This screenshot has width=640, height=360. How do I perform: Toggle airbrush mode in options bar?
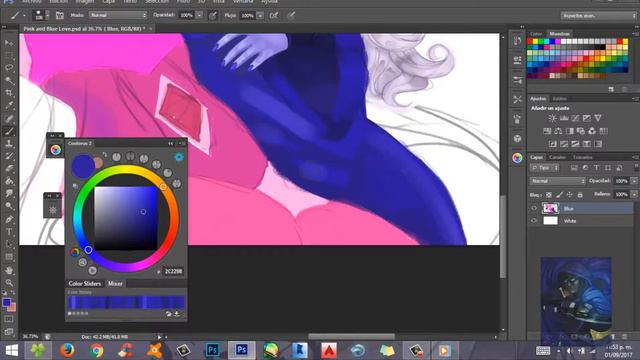(274, 16)
